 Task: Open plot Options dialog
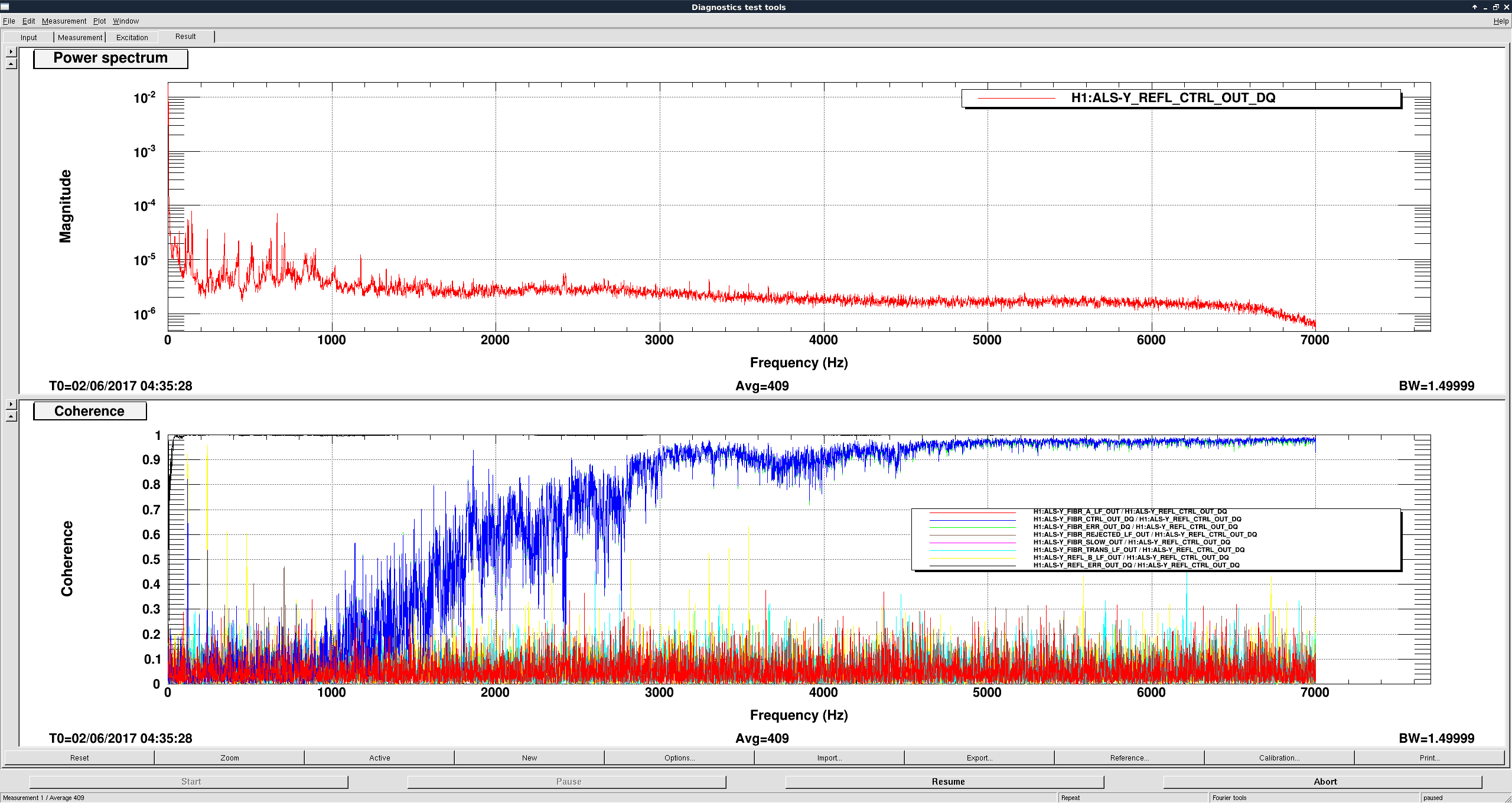tap(679, 758)
